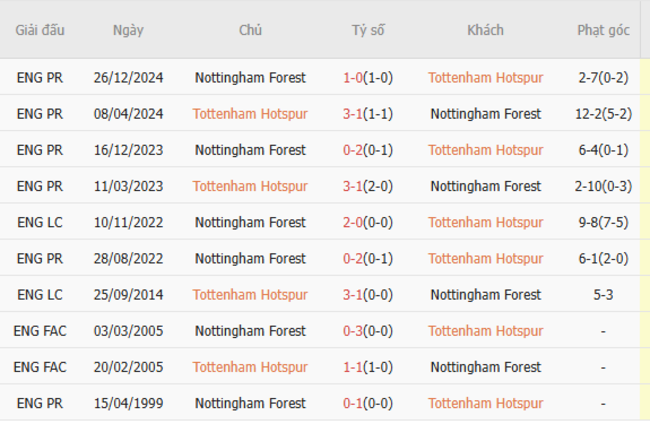Click the "Tỷ số" column header
This screenshot has height=424, width=650.
click(x=368, y=30)
